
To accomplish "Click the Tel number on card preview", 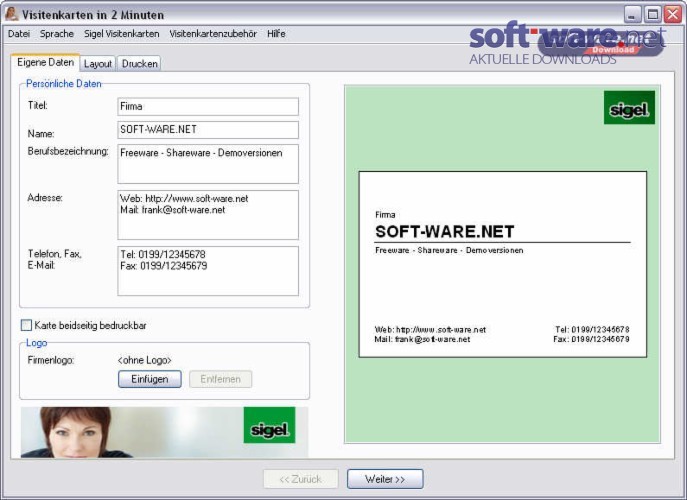I will [x=592, y=330].
